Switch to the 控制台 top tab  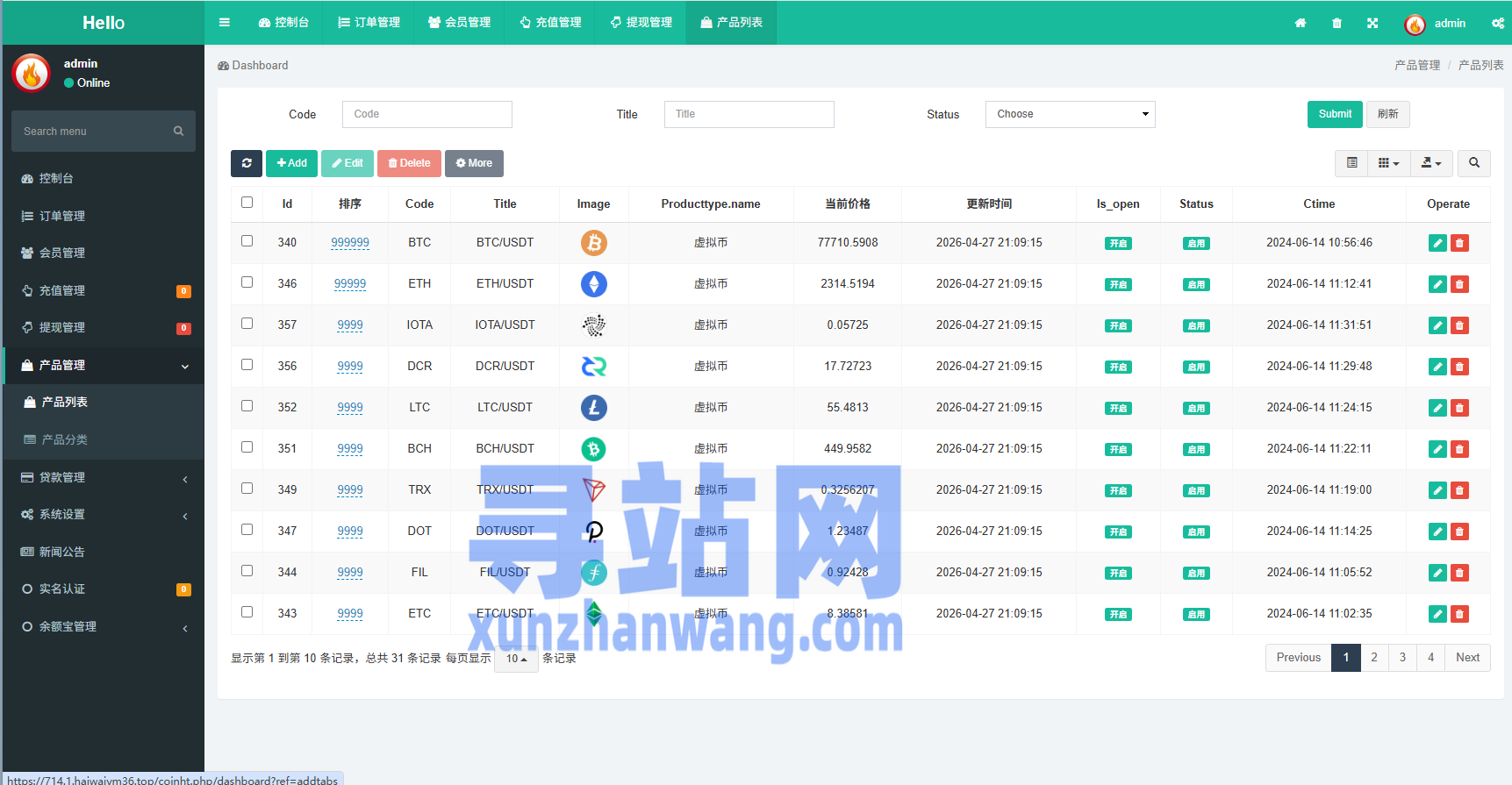coord(283,23)
